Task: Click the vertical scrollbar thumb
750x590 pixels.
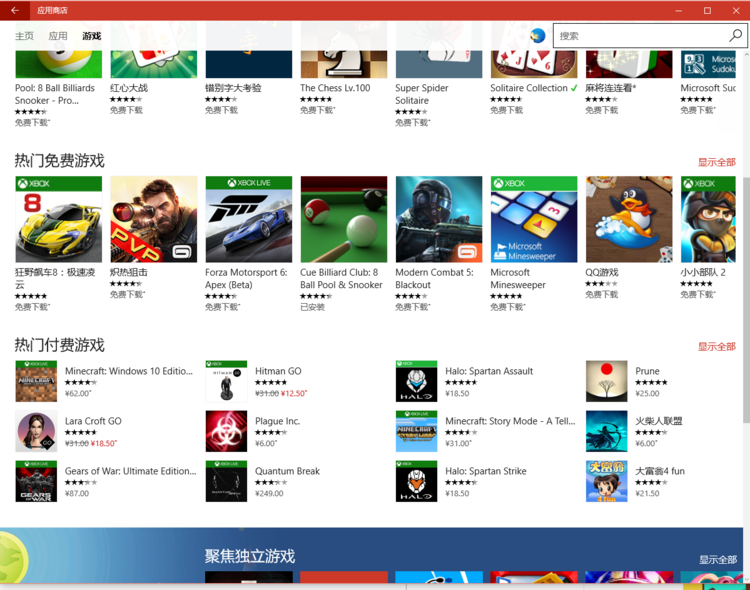Action: [x=746, y=300]
